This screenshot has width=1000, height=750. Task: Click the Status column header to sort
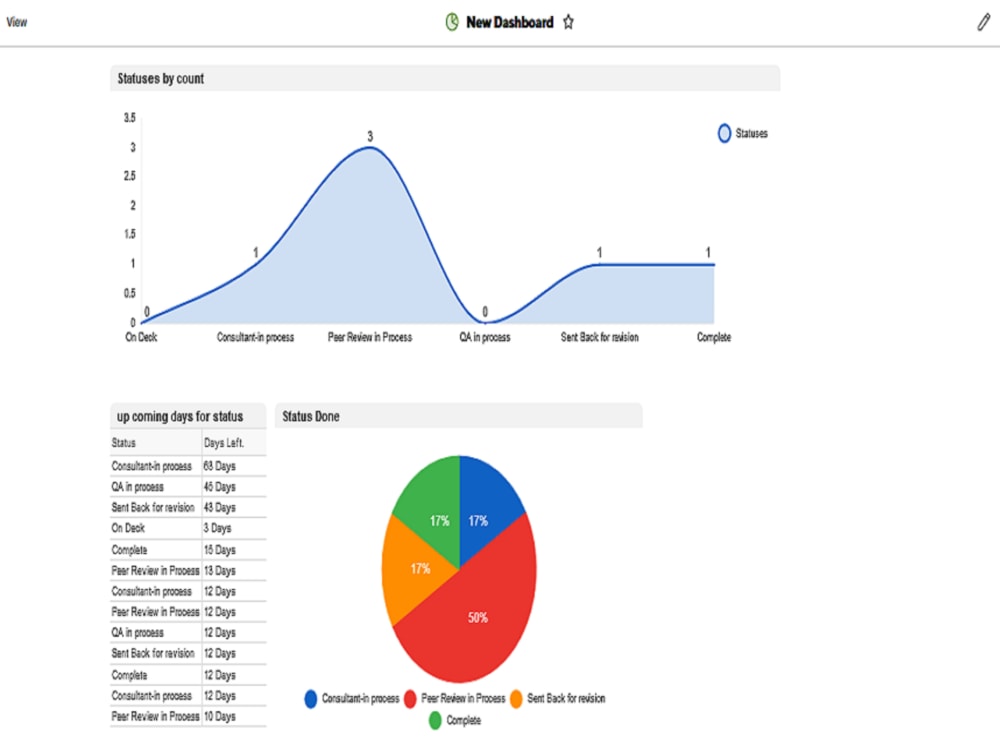coord(122,442)
